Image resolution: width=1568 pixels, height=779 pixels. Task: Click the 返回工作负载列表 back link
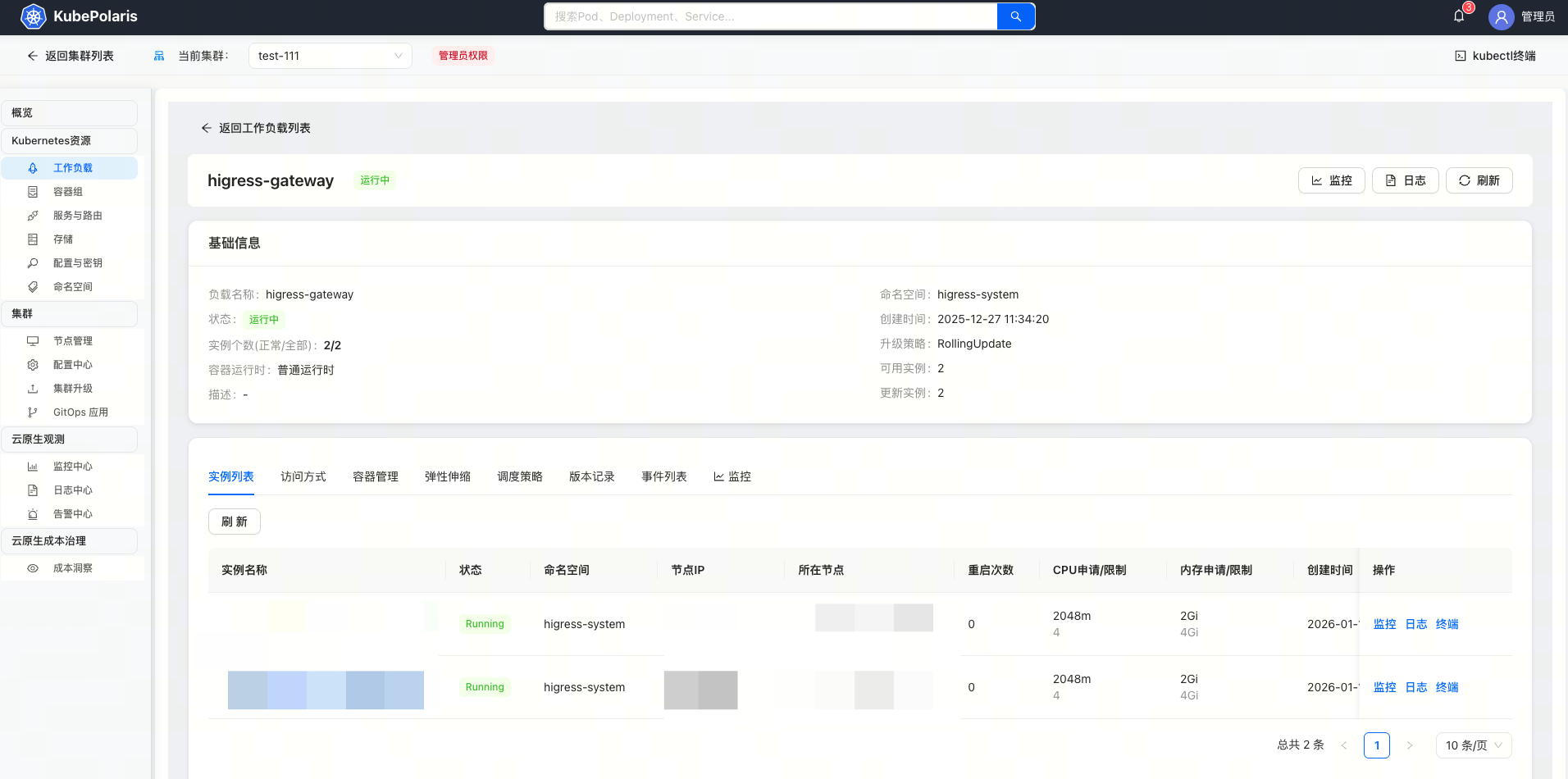pos(256,128)
